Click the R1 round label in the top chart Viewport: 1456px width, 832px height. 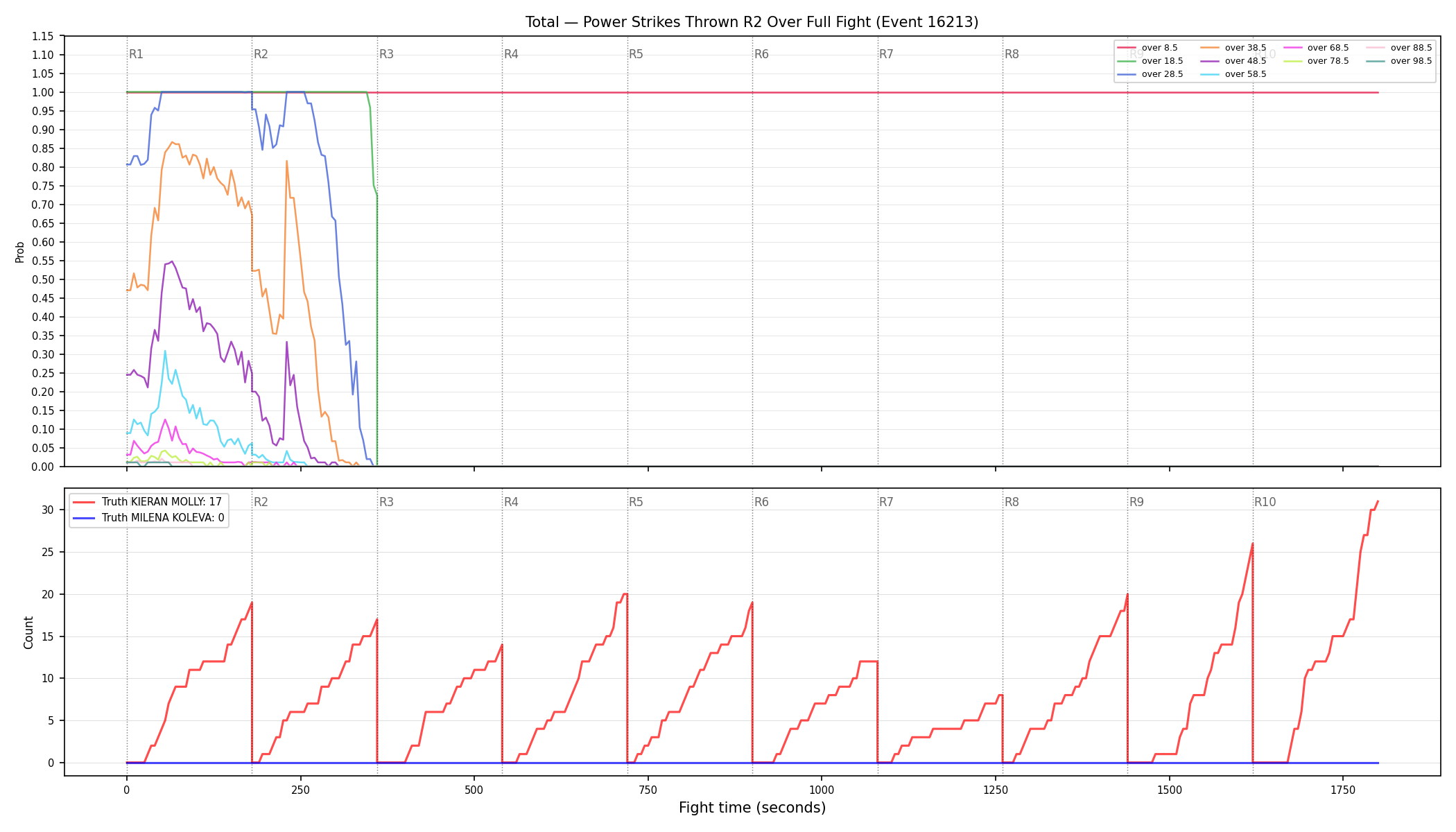(x=136, y=54)
